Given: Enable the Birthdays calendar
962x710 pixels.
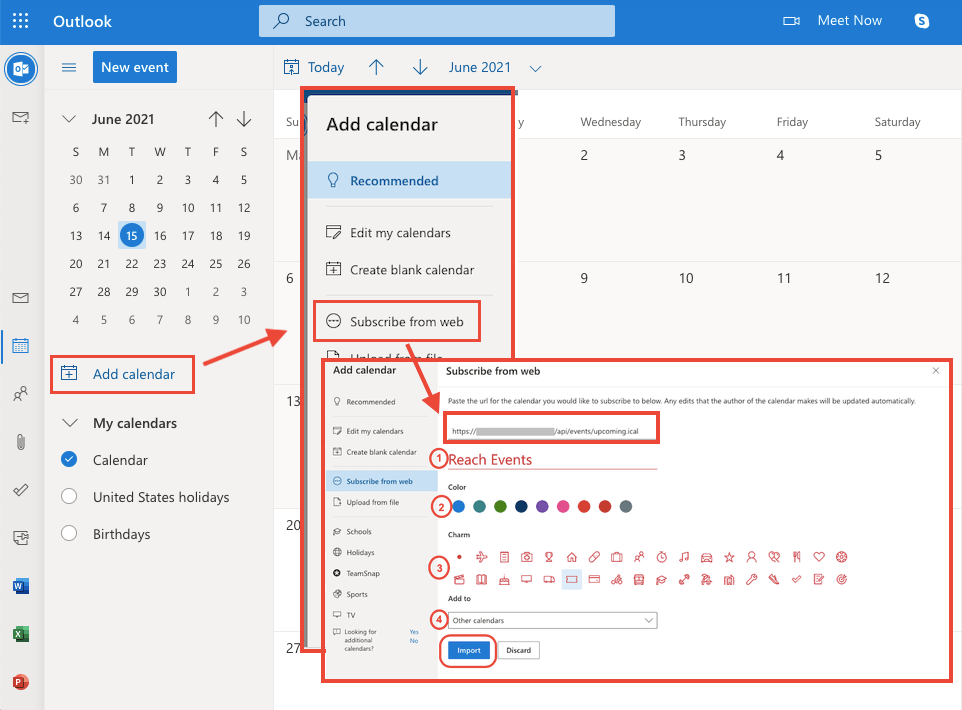Looking at the screenshot, I should point(69,533).
